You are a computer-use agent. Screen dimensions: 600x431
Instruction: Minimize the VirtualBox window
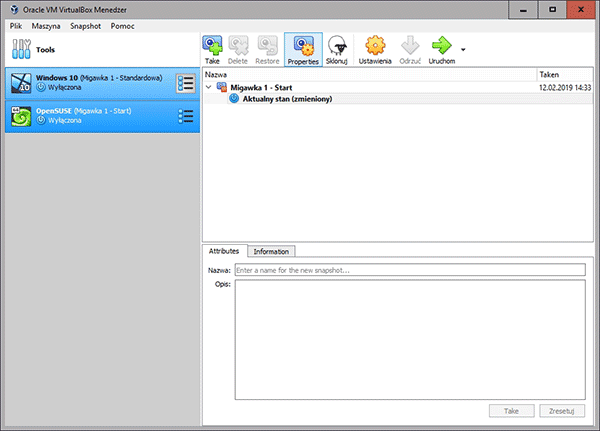point(523,10)
